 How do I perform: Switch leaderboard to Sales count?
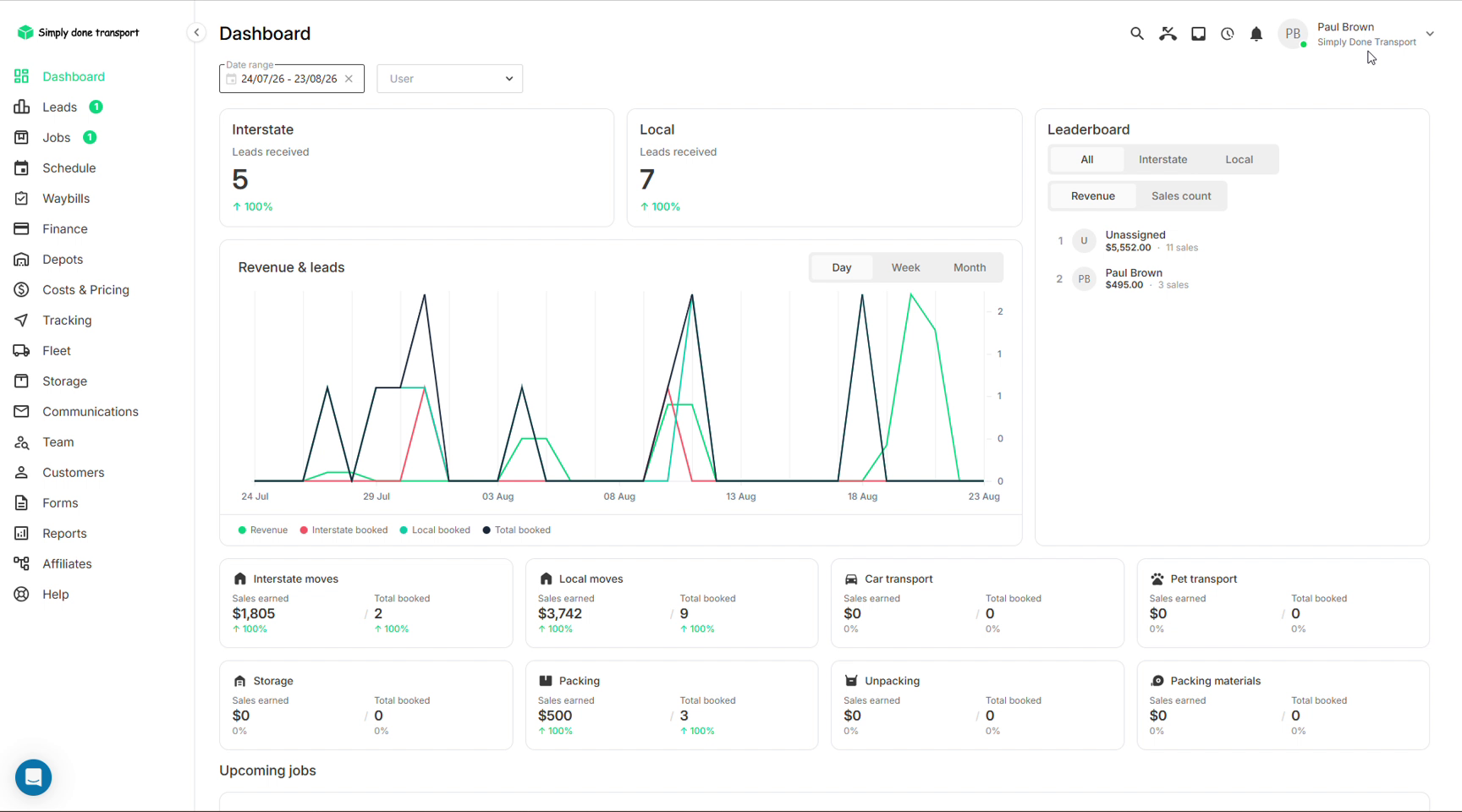tap(1180, 196)
